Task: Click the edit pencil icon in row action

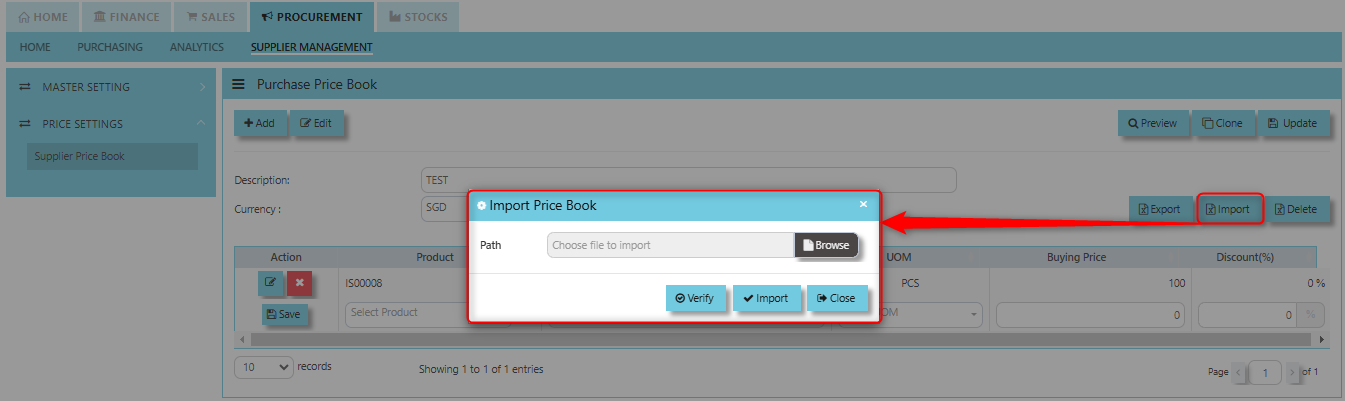Action: click(x=270, y=283)
